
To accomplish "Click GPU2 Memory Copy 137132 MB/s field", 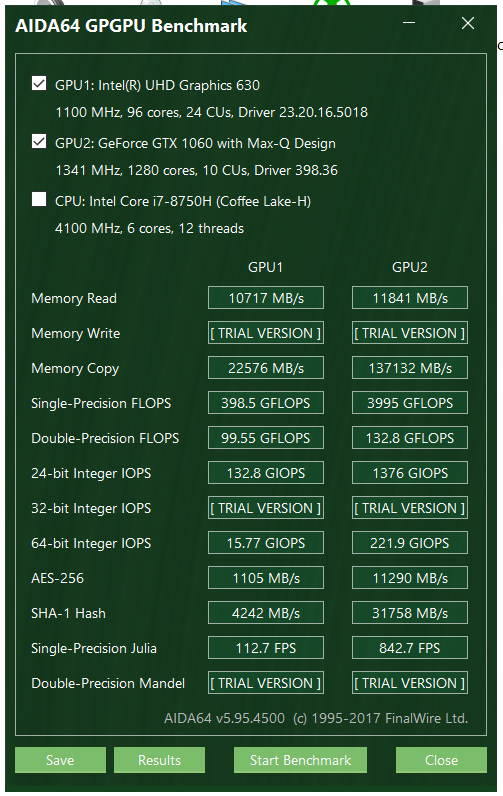I will point(410,368).
